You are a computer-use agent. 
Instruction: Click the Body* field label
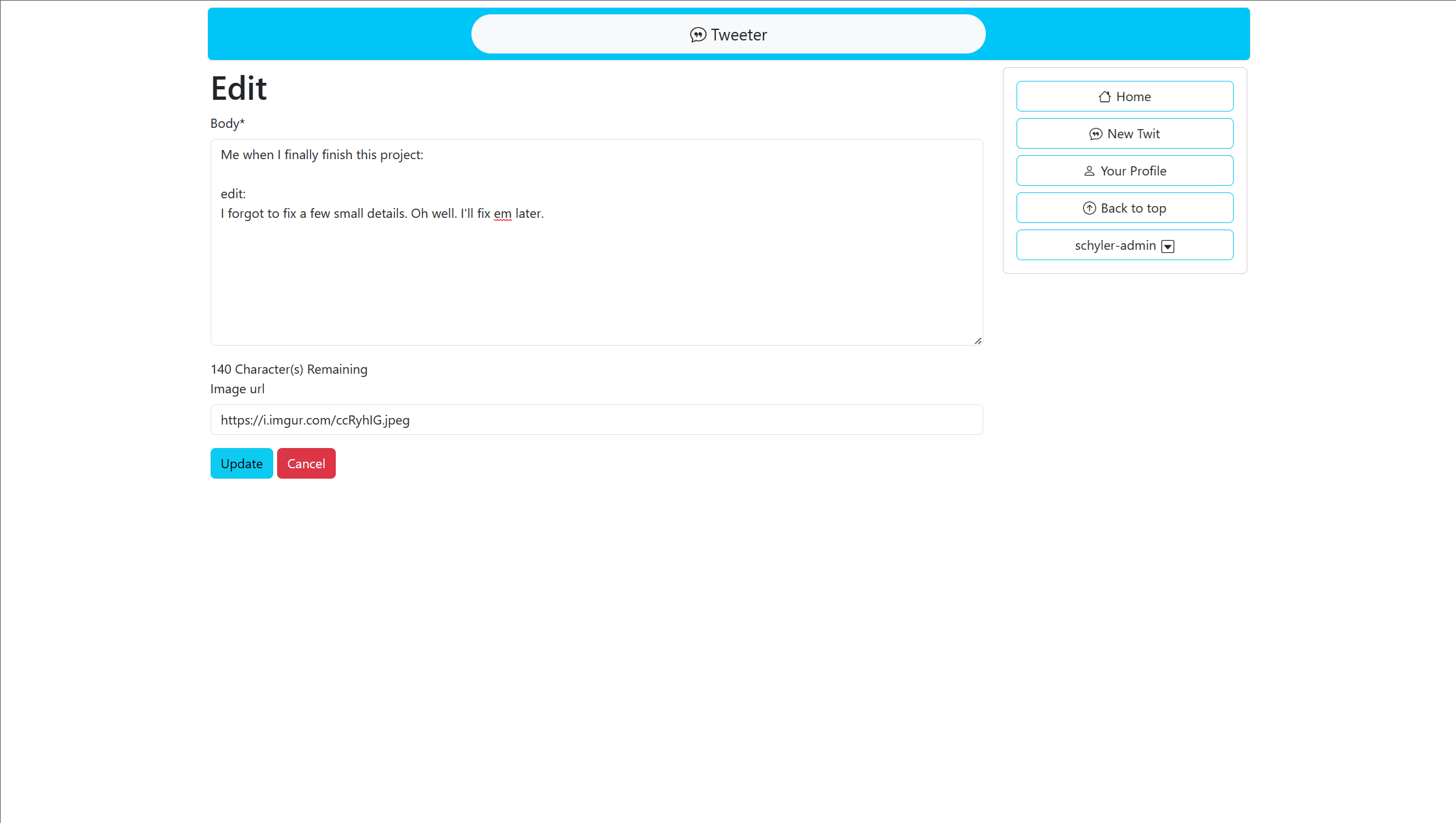point(228,123)
